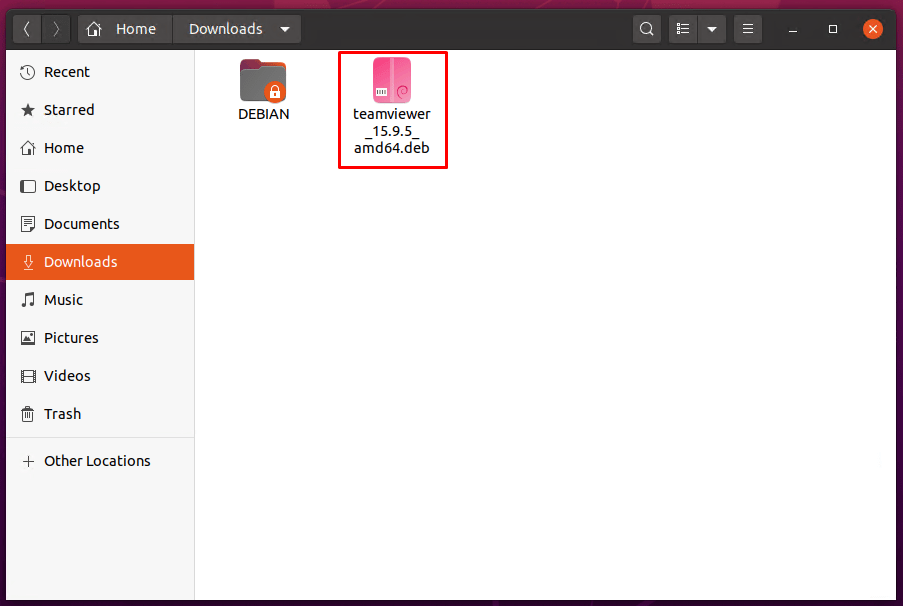
Task: Open the Pictures folder in sidebar
Action: coord(71,338)
